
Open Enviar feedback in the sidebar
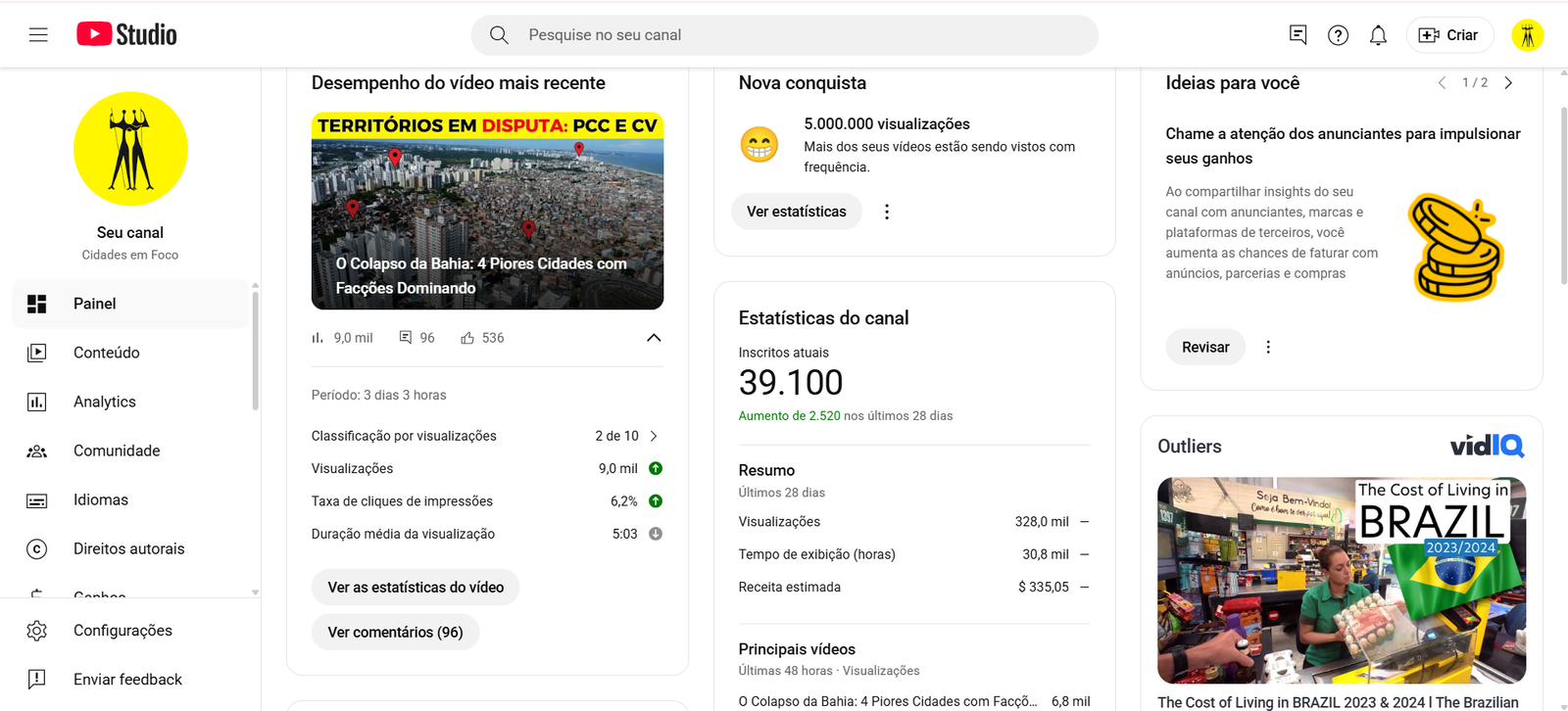130,680
